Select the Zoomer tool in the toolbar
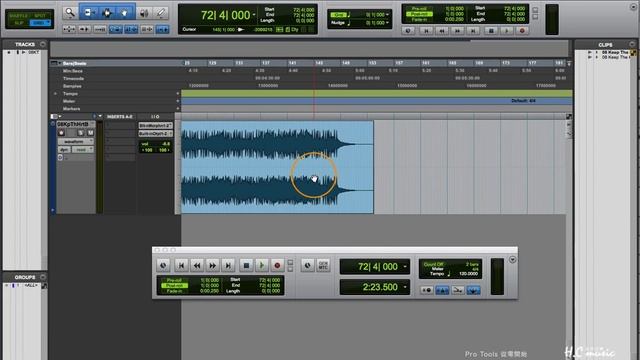 point(70,13)
